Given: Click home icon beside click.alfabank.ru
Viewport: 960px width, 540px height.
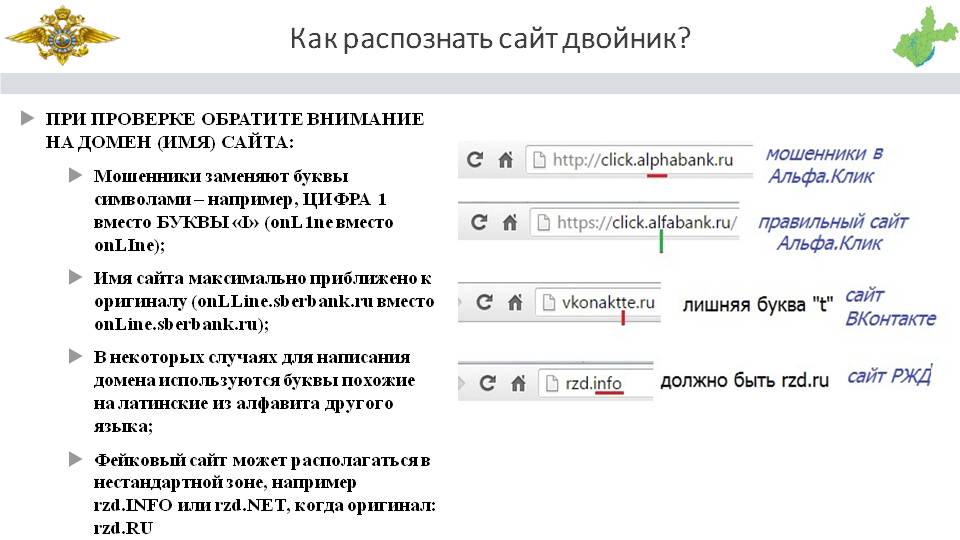Looking at the screenshot, I should [509, 222].
